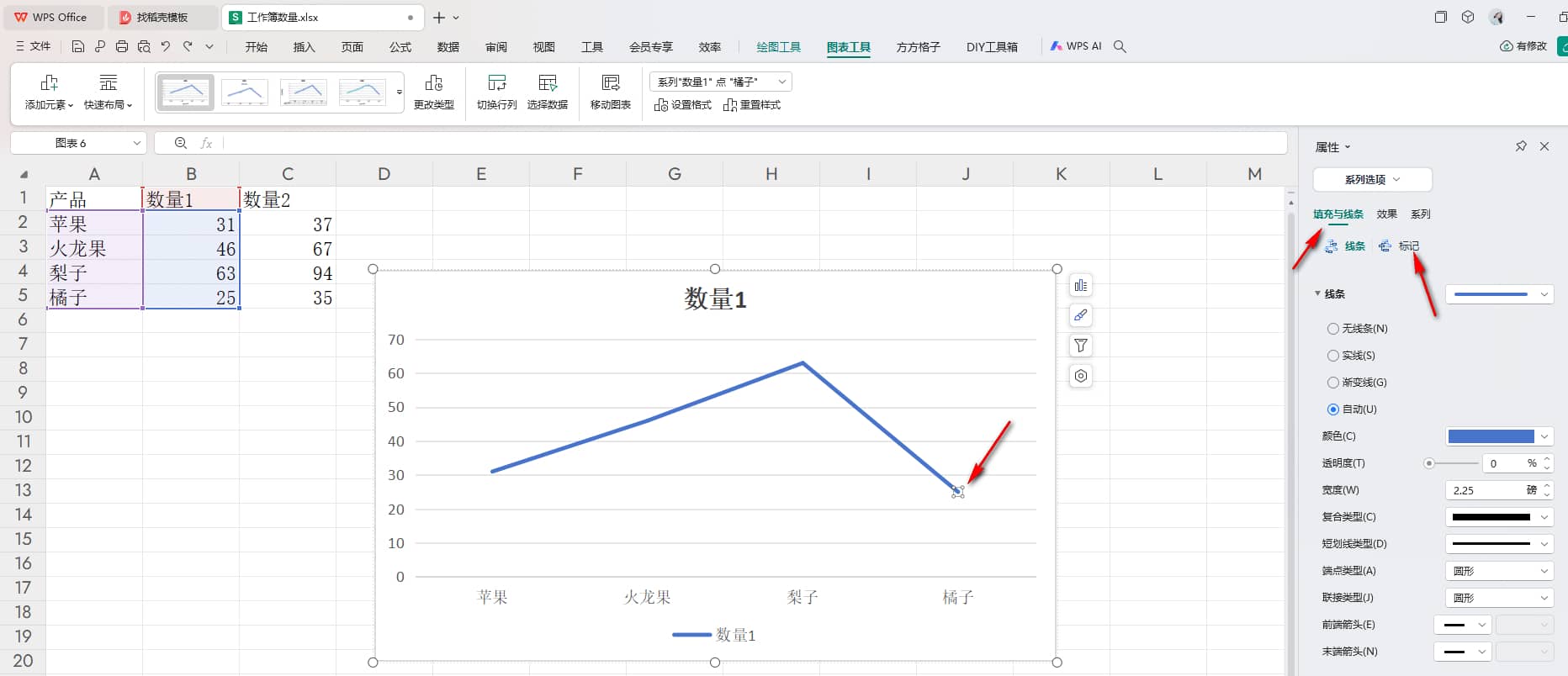Select the second chart style thumbnail

(245, 92)
